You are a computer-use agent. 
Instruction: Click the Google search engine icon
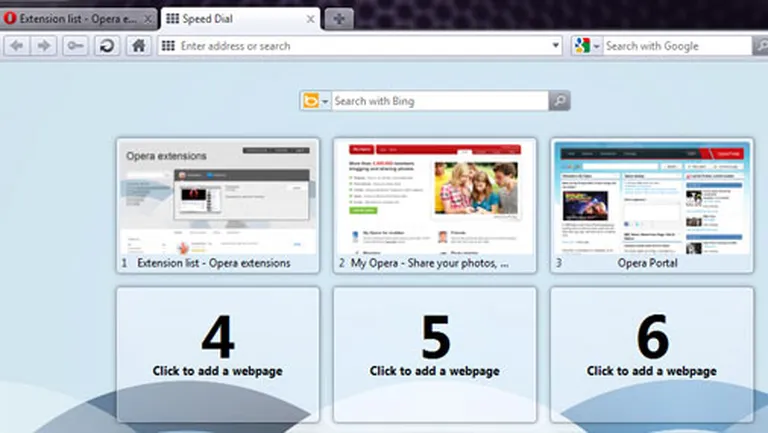pyautogui.click(x=582, y=46)
